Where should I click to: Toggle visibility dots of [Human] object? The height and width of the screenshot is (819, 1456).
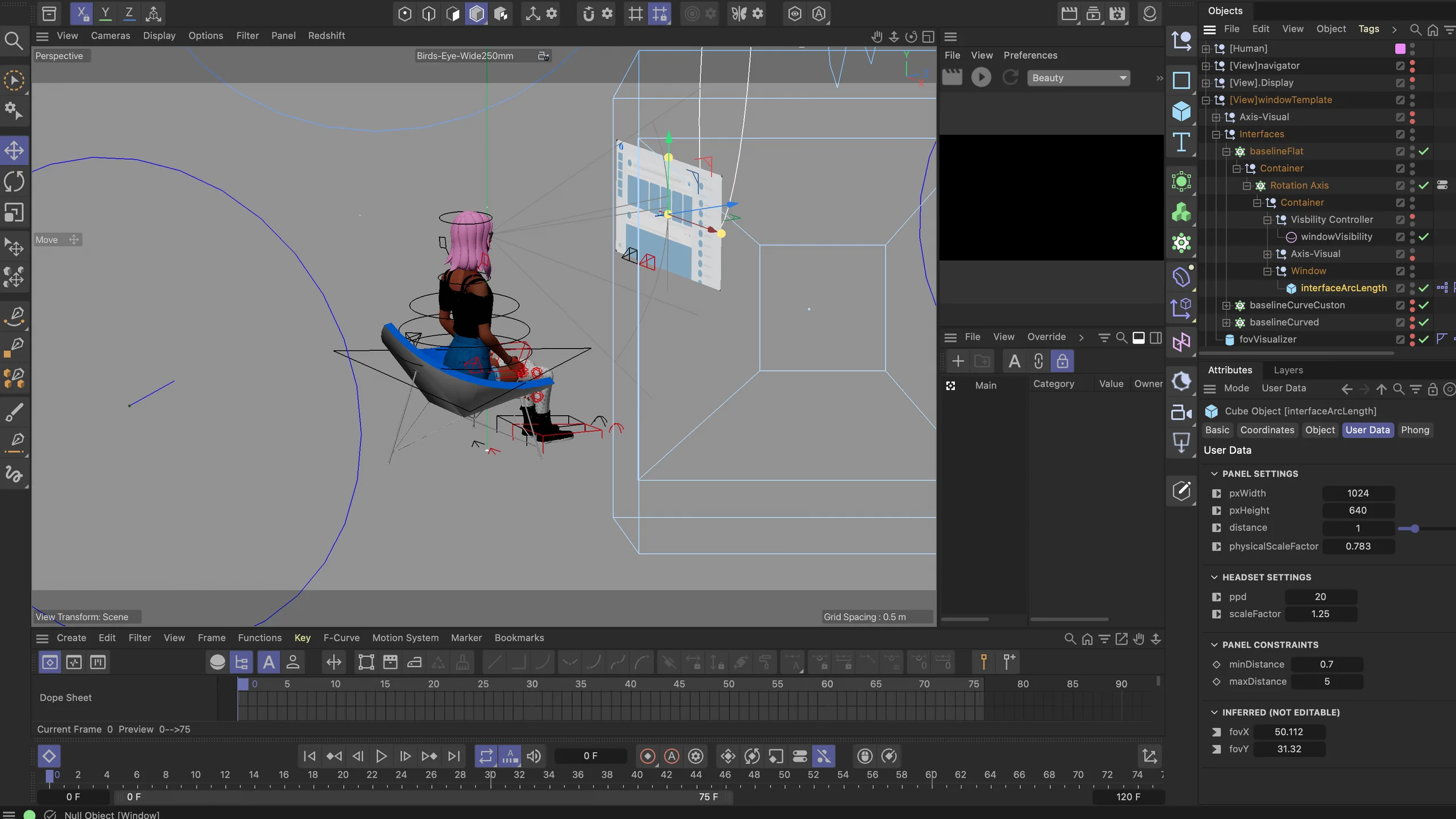(x=1413, y=48)
